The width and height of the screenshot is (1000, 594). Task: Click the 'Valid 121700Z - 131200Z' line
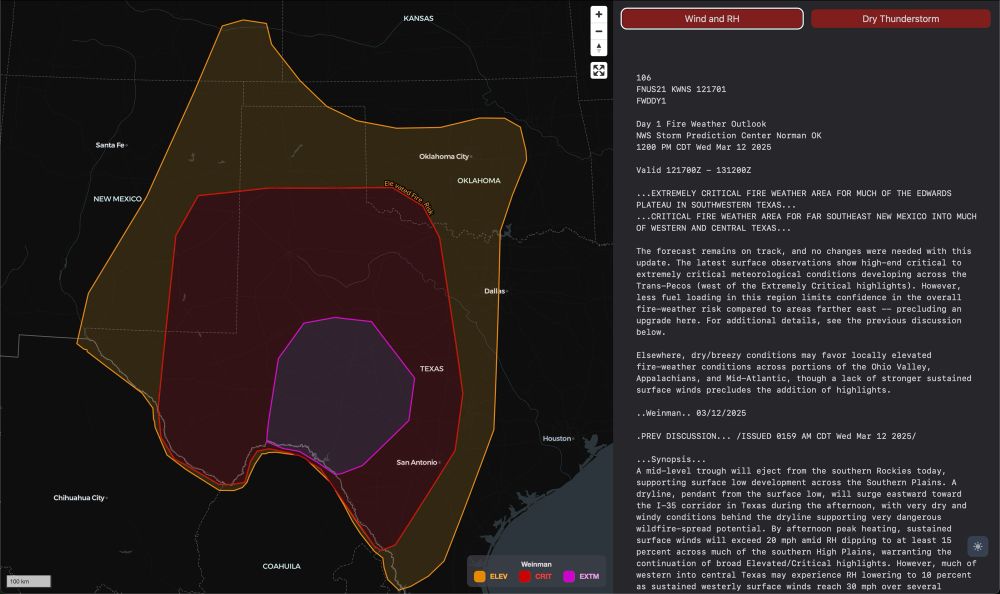(x=693, y=170)
